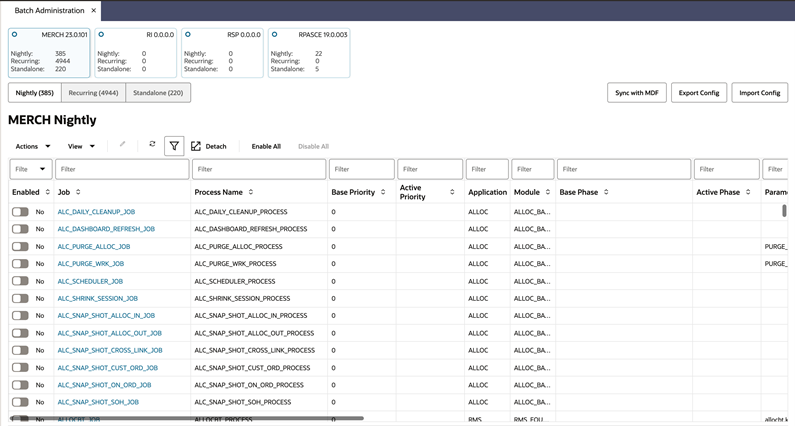Enable the ALC_SNAP_SHOT_ALLOC_IN_JOB toggle

(x=20, y=315)
